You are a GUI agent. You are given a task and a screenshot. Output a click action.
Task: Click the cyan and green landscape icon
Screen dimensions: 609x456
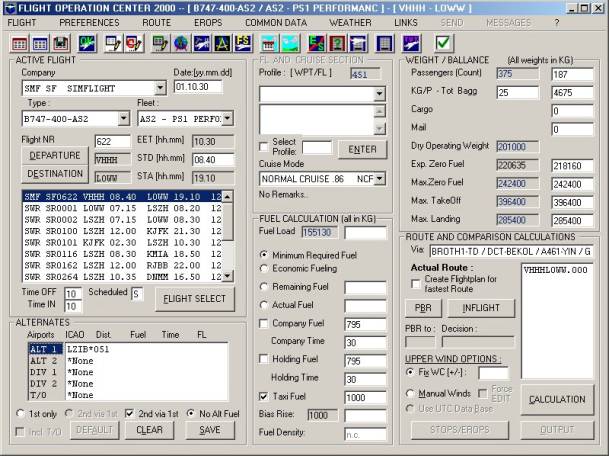coord(291,44)
